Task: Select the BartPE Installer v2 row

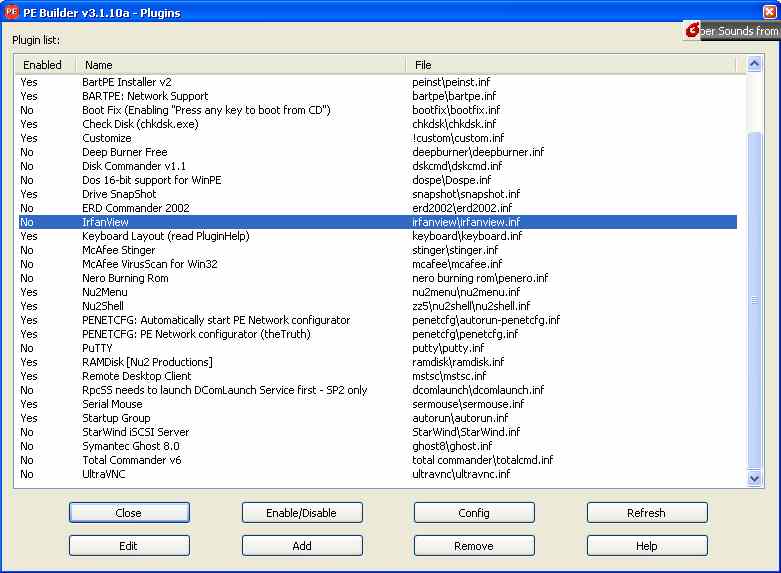Action: pyautogui.click(x=378, y=82)
